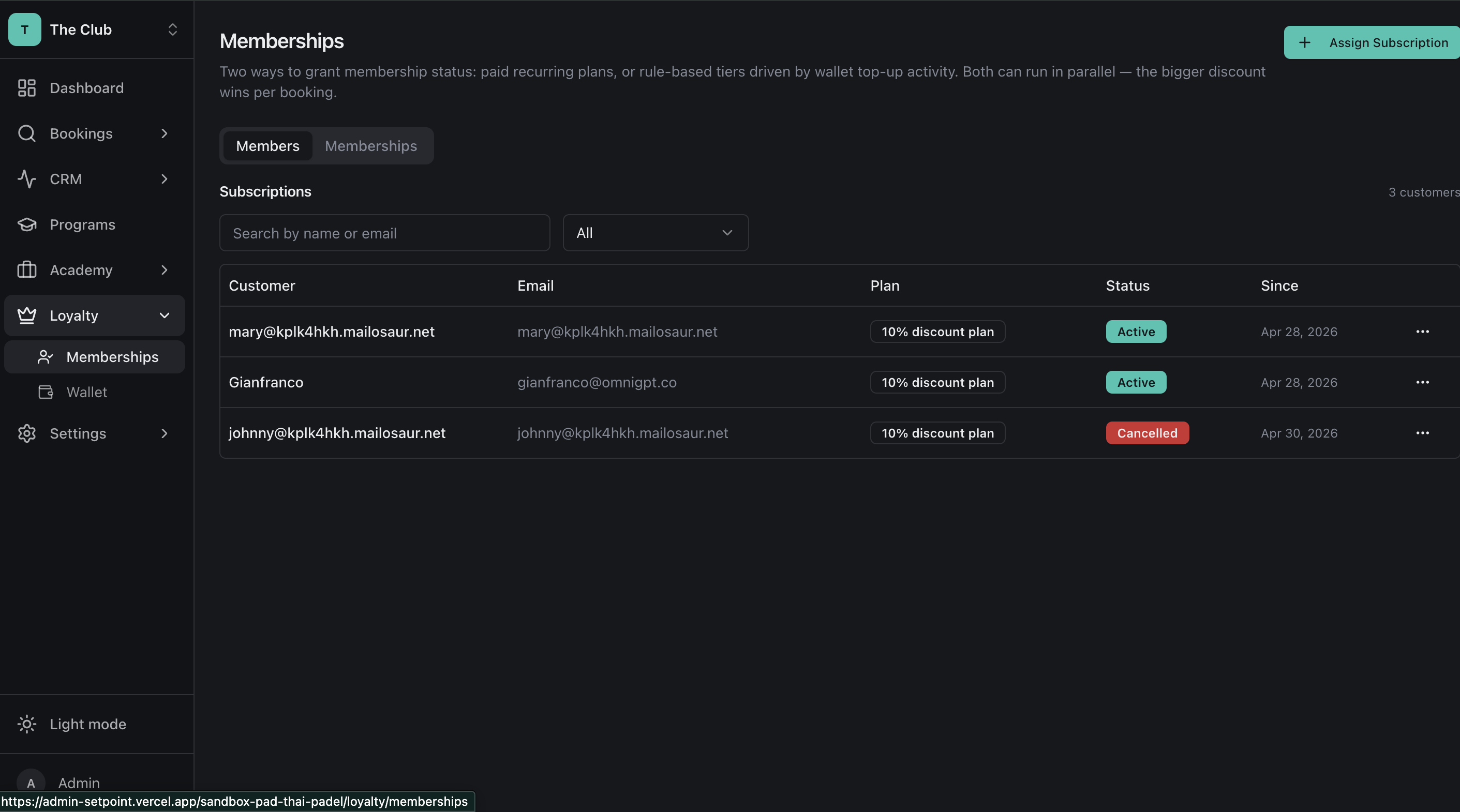Expand the Settings submenu chevron
The height and width of the screenshot is (812, 1460).
tap(165, 433)
